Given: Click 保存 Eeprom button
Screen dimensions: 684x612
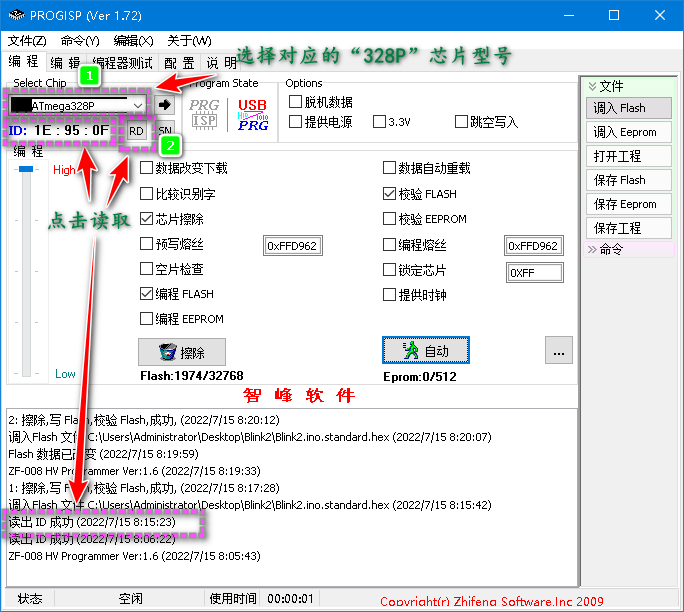Looking at the screenshot, I should tap(629, 204).
